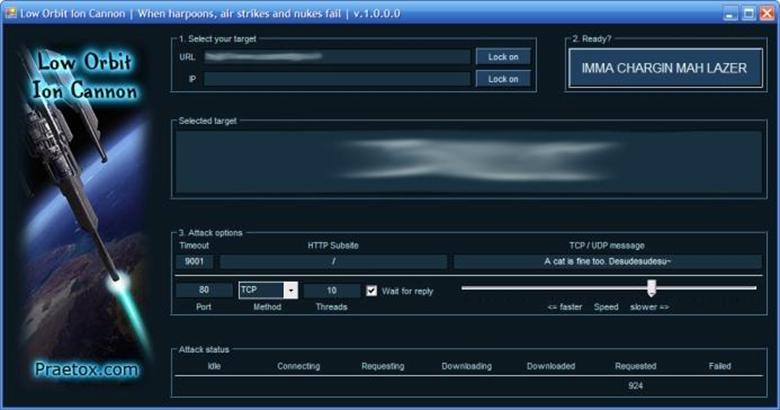The height and width of the screenshot is (410, 780).
Task: Click into the URL text field
Action: point(337,57)
